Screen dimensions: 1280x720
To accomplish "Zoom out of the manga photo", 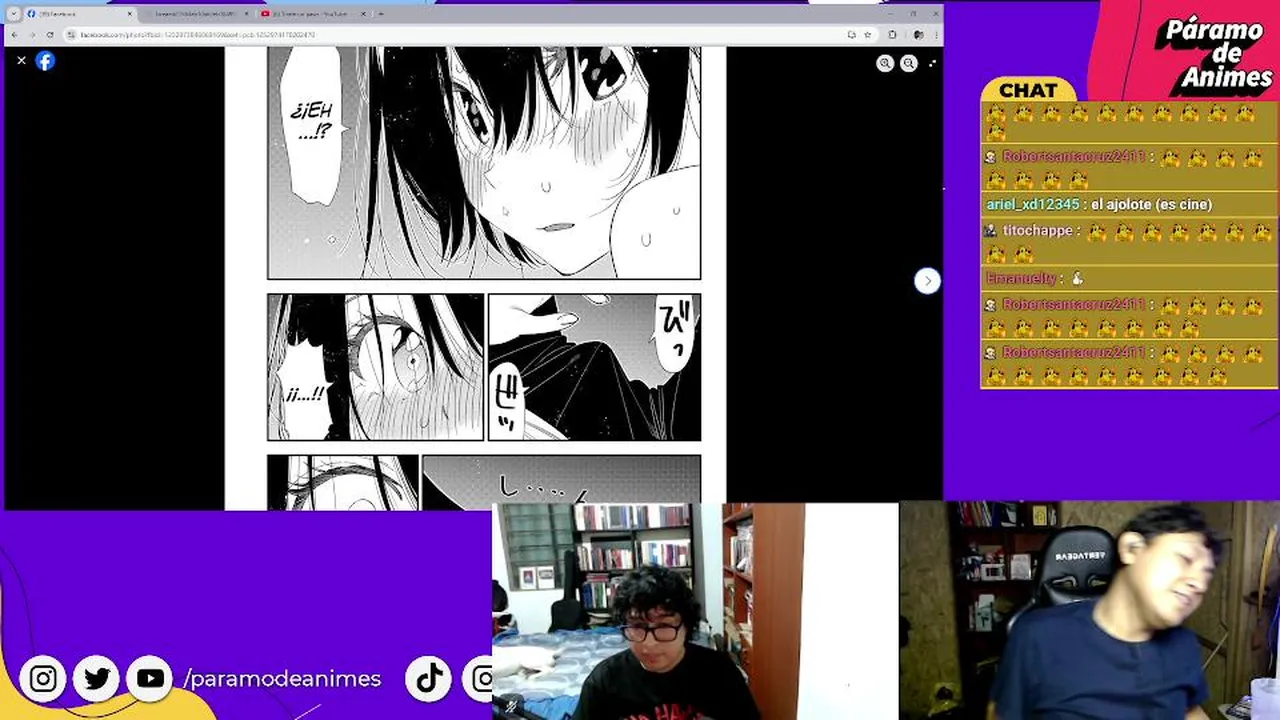I will (908, 63).
